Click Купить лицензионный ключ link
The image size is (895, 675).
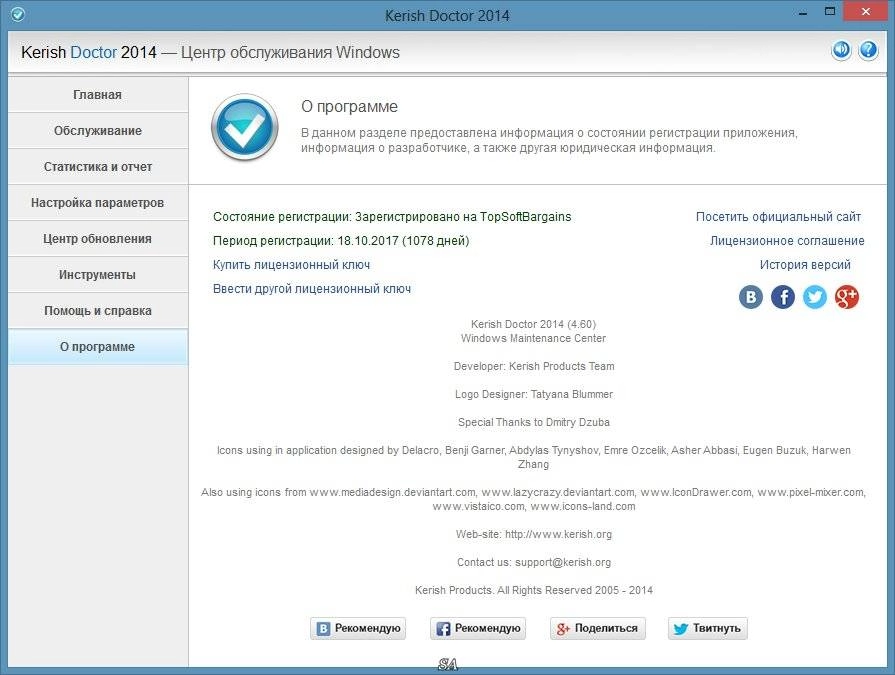291,265
